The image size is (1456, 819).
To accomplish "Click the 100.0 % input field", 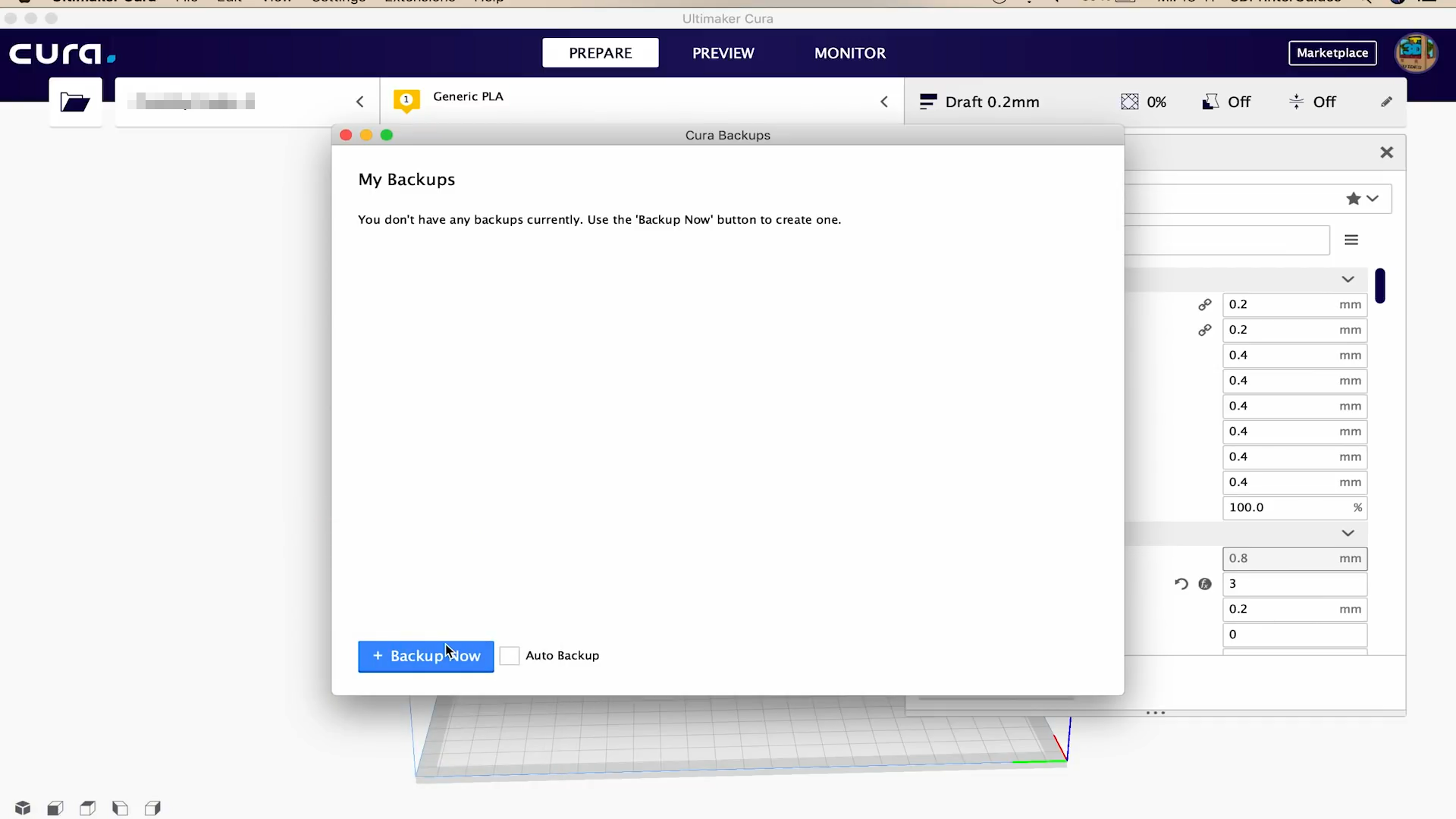I will coord(1294,508).
